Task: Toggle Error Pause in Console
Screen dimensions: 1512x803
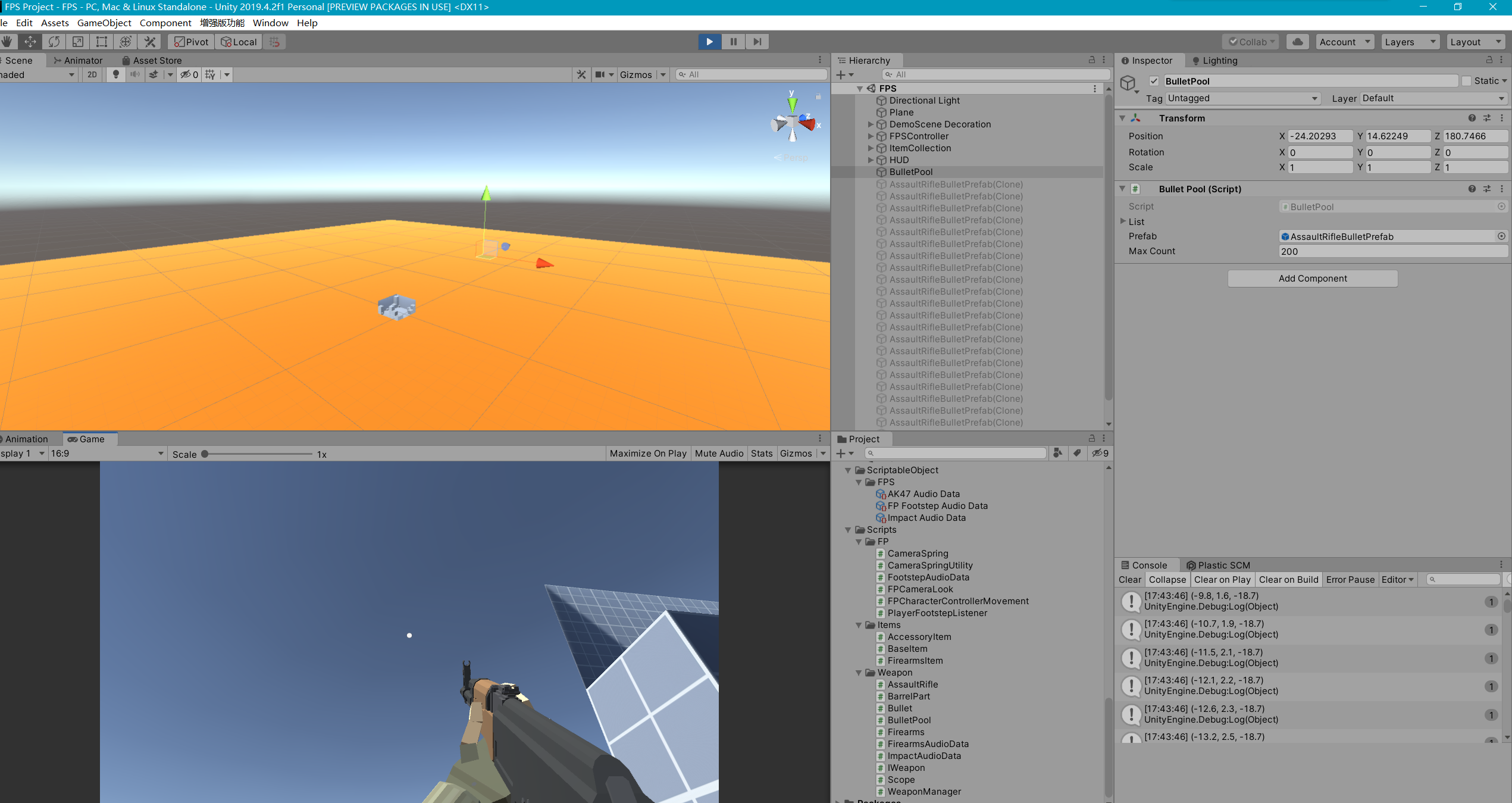Action: (x=1350, y=580)
